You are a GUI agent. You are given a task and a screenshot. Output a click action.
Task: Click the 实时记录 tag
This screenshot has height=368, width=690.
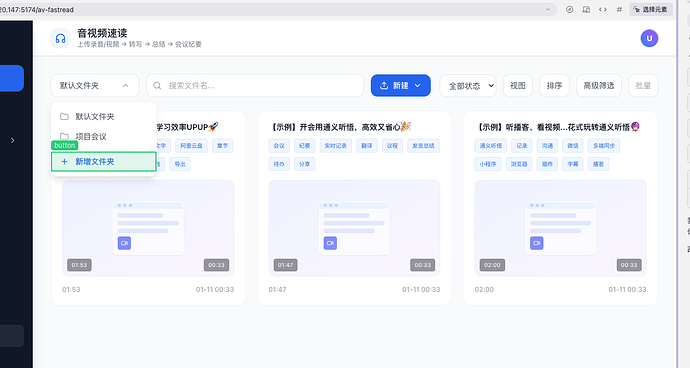click(336, 146)
